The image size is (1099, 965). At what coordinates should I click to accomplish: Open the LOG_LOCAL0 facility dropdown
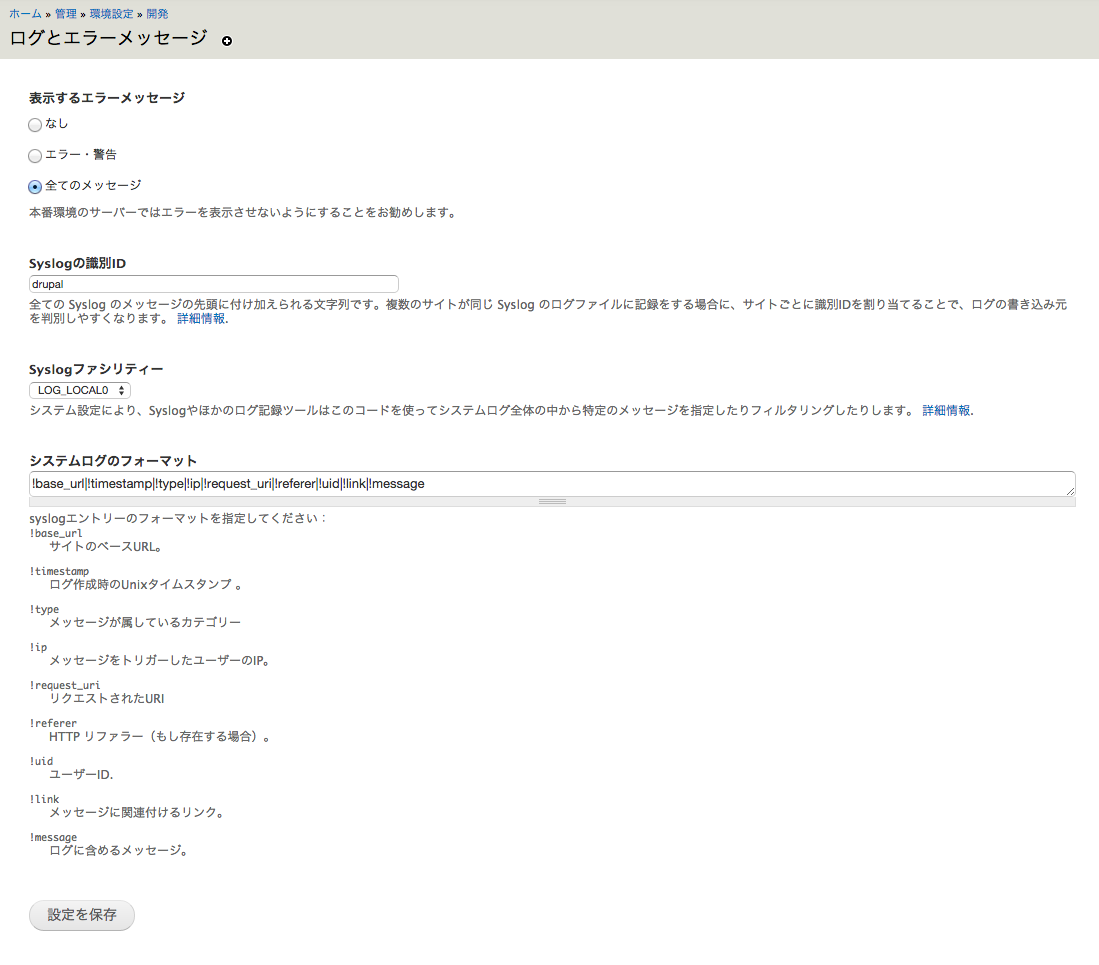coord(80,390)
